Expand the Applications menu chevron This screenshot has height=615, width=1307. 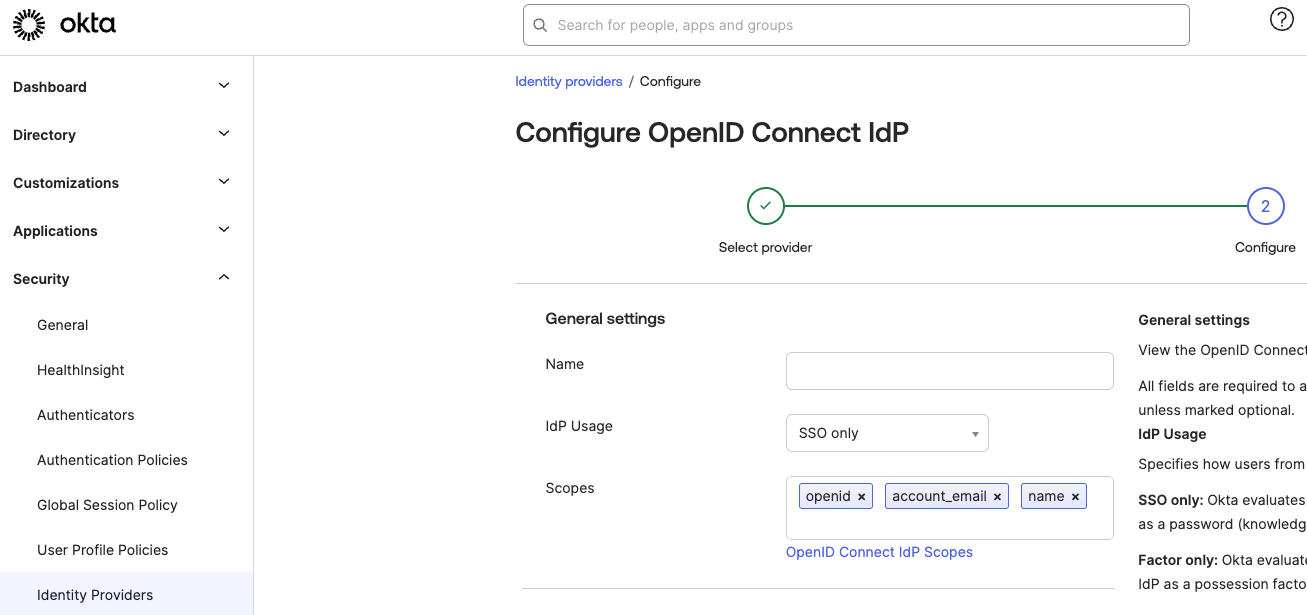coord(224,230)
